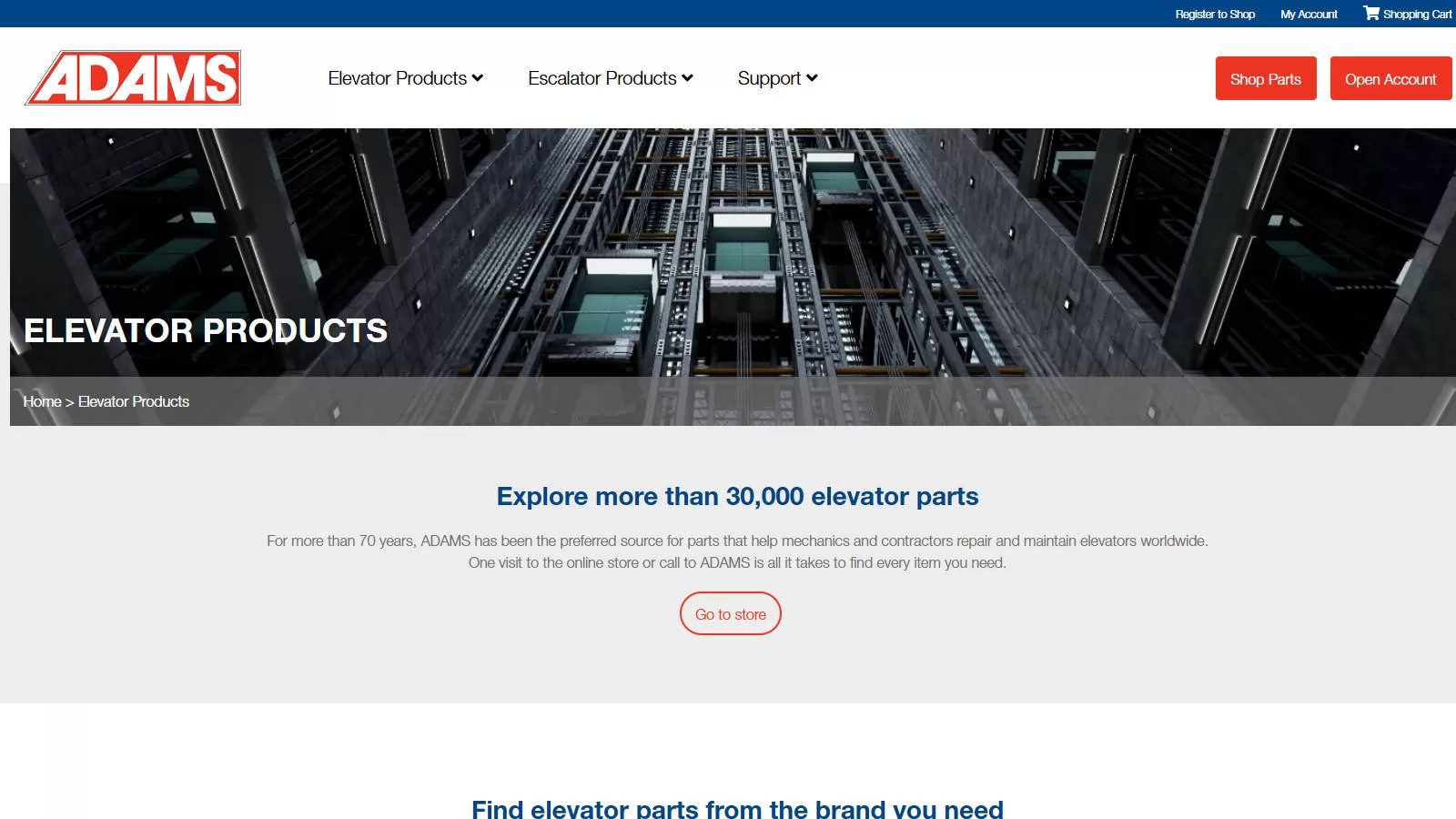
Task: Go to Shopping Cart link text
Action: (1417, 14)
